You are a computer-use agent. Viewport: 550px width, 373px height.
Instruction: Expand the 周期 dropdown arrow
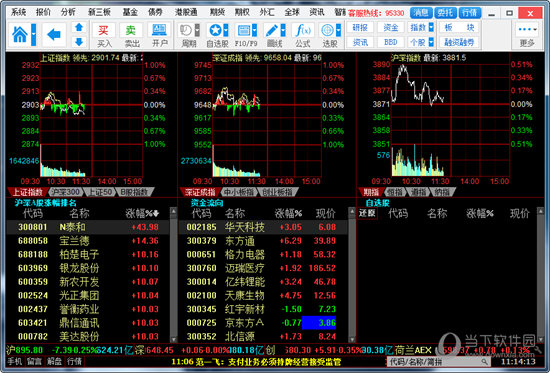click(x=197, y=30)
